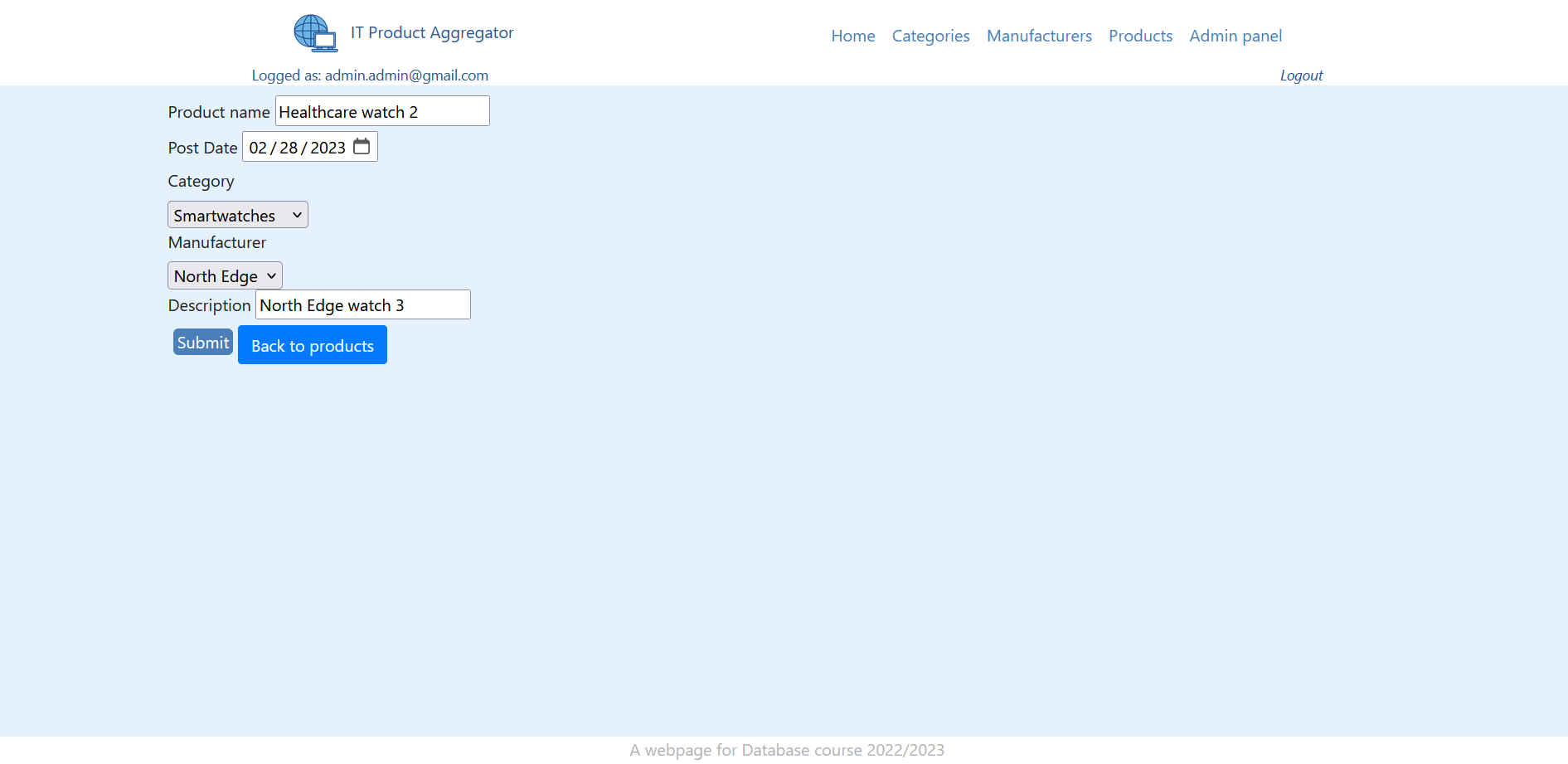Click into the Description text field
1568x764 pixels.
(x=362, y=305)
